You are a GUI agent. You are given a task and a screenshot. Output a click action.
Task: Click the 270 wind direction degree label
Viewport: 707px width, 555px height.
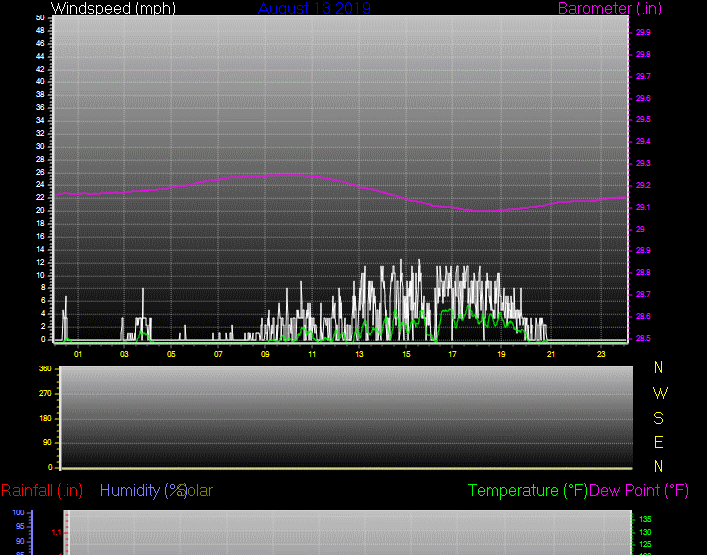click(x=46, y=394)
